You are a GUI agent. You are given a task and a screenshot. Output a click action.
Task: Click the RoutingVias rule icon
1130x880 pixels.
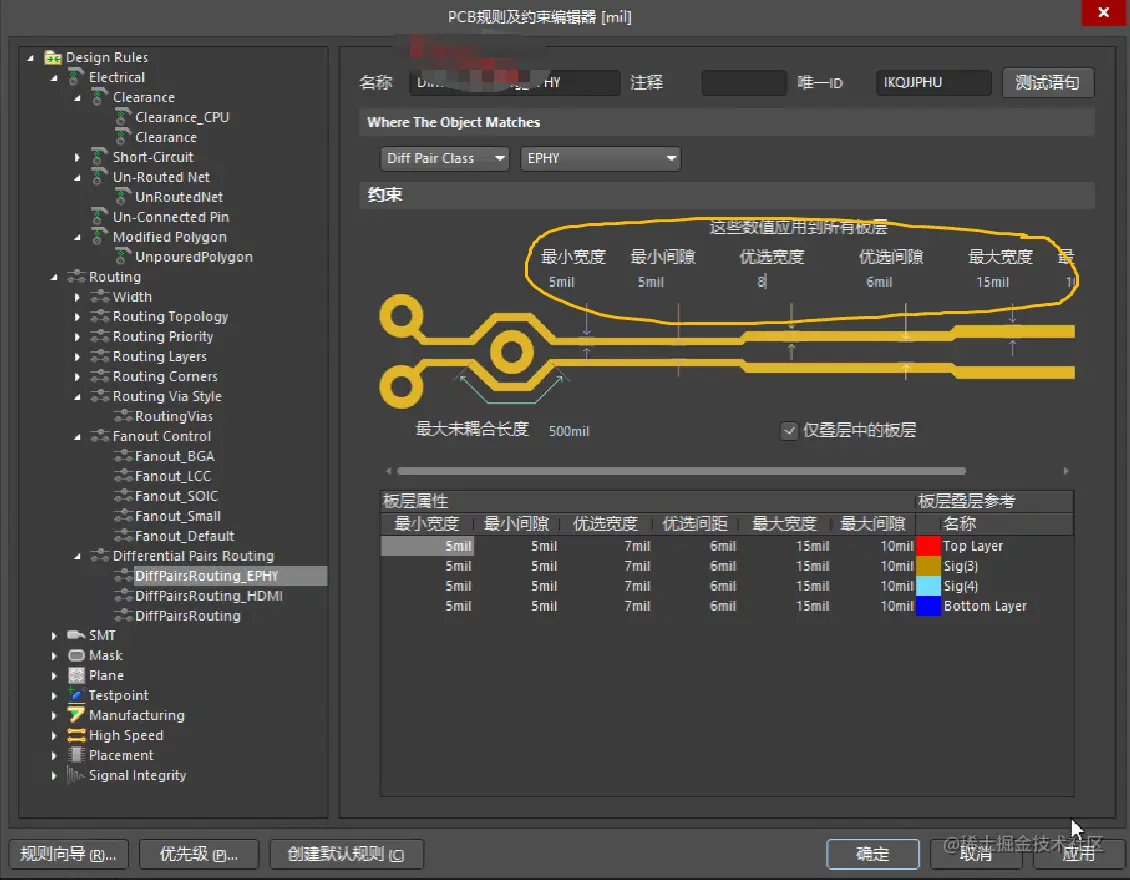[x=123, y=416]
